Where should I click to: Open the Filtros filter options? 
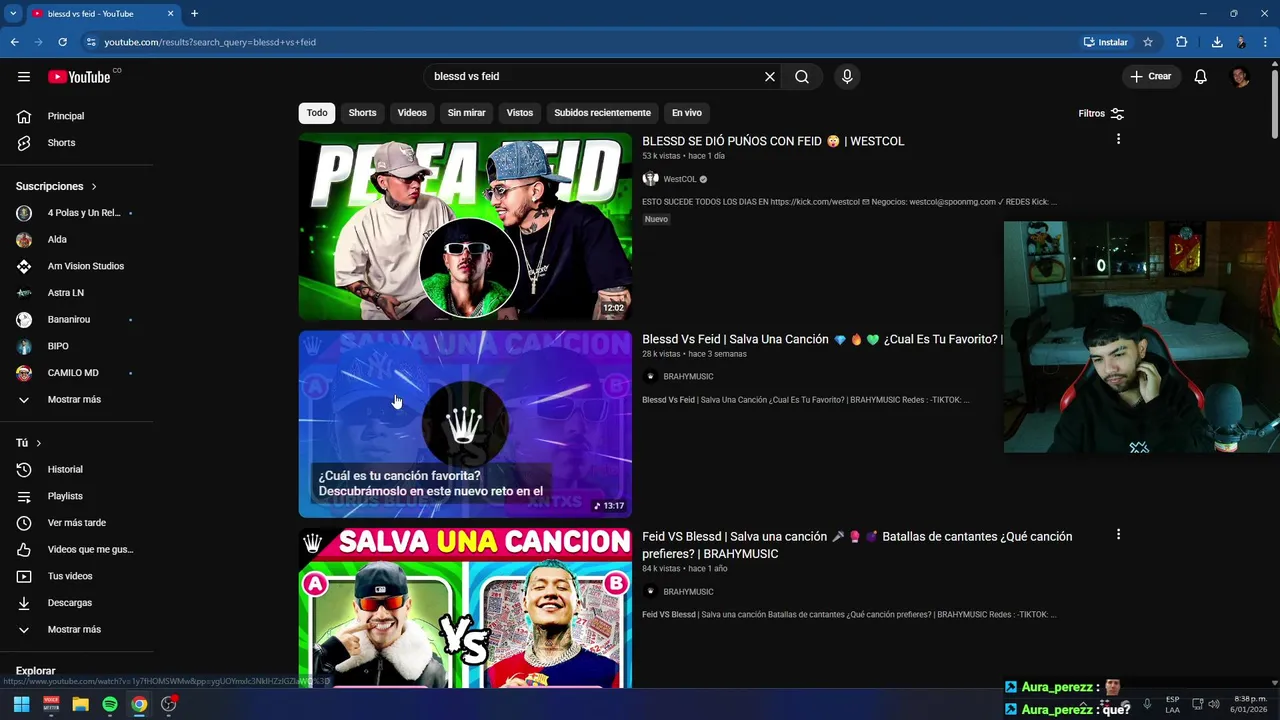coord(1101,113)
